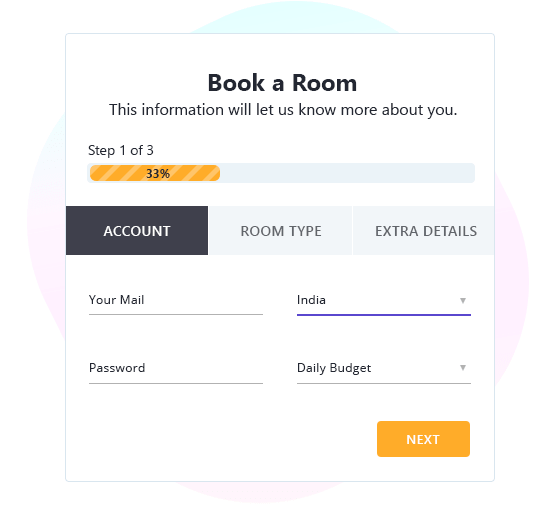The width and height of the screenshot is (555, 505).
Task: Open the Room Type tab
Action: pos(281,231)
